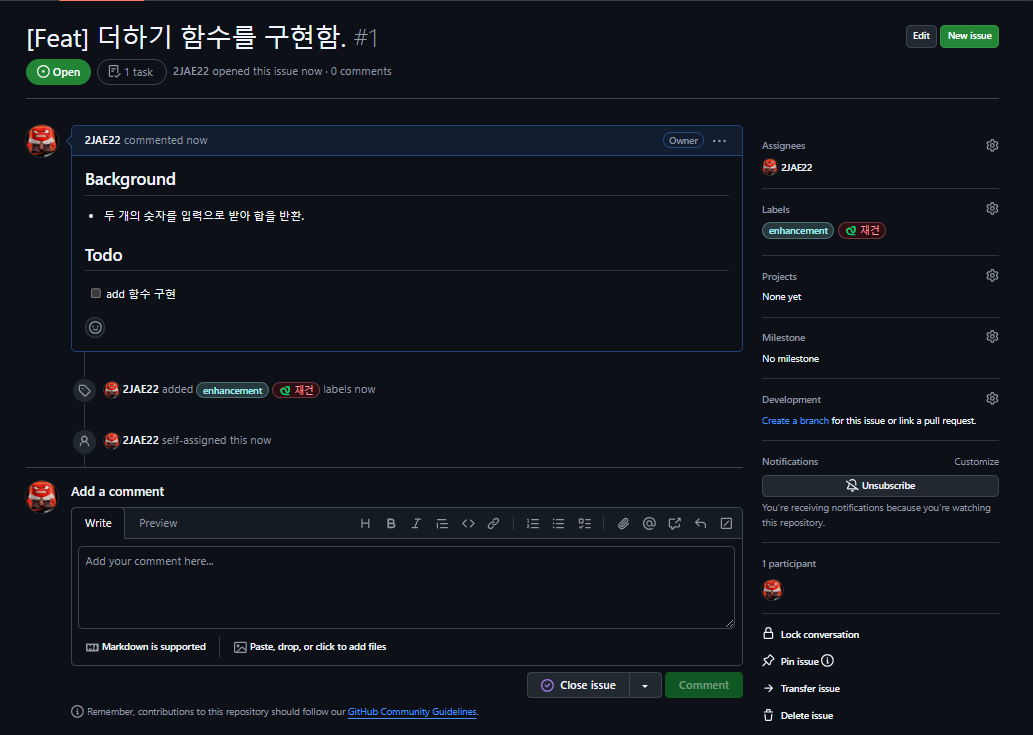Click 'Create a branch' link

795,421
